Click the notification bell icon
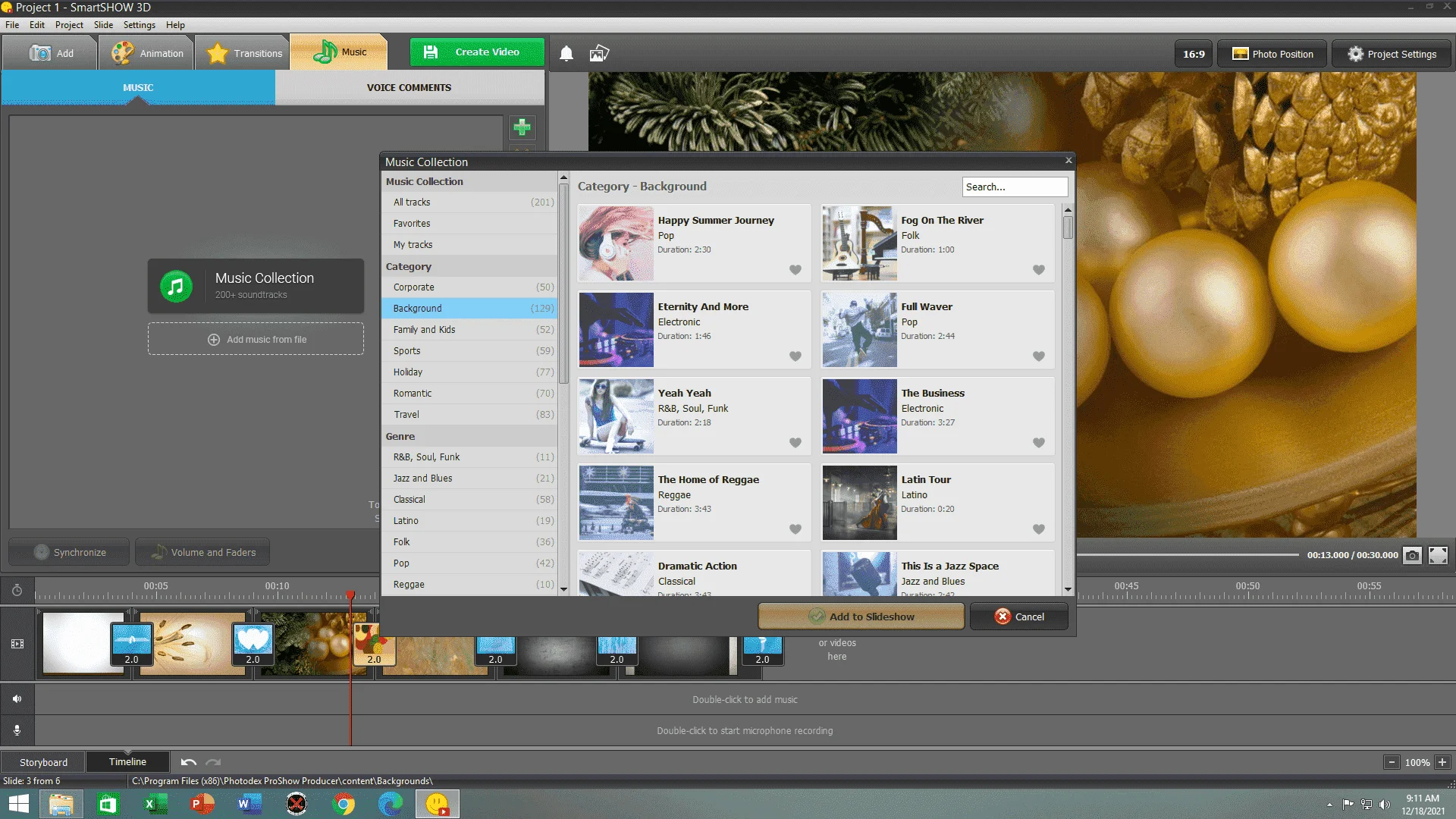 click(x=566, y=53)
